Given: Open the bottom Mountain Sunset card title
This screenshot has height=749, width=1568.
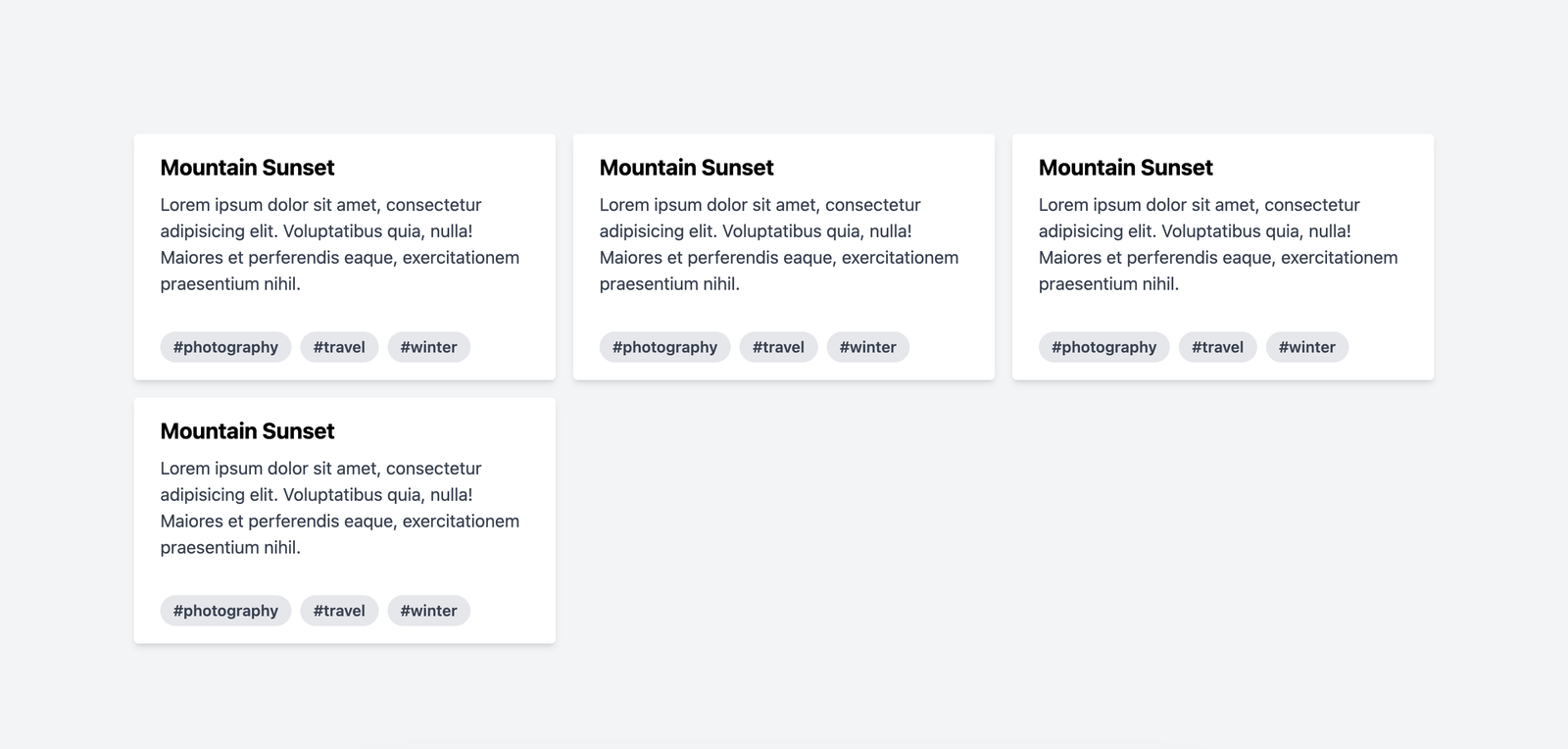Looking at the screenshot, I should click(247, 431).
